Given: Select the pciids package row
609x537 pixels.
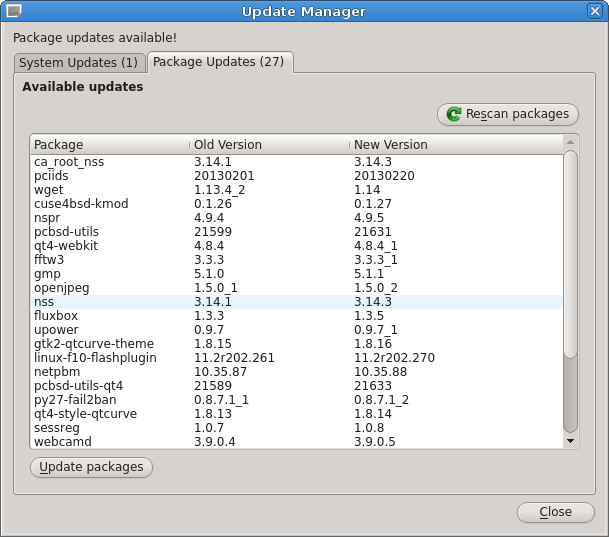Looking at the screenshot, I should pos(296,176).
